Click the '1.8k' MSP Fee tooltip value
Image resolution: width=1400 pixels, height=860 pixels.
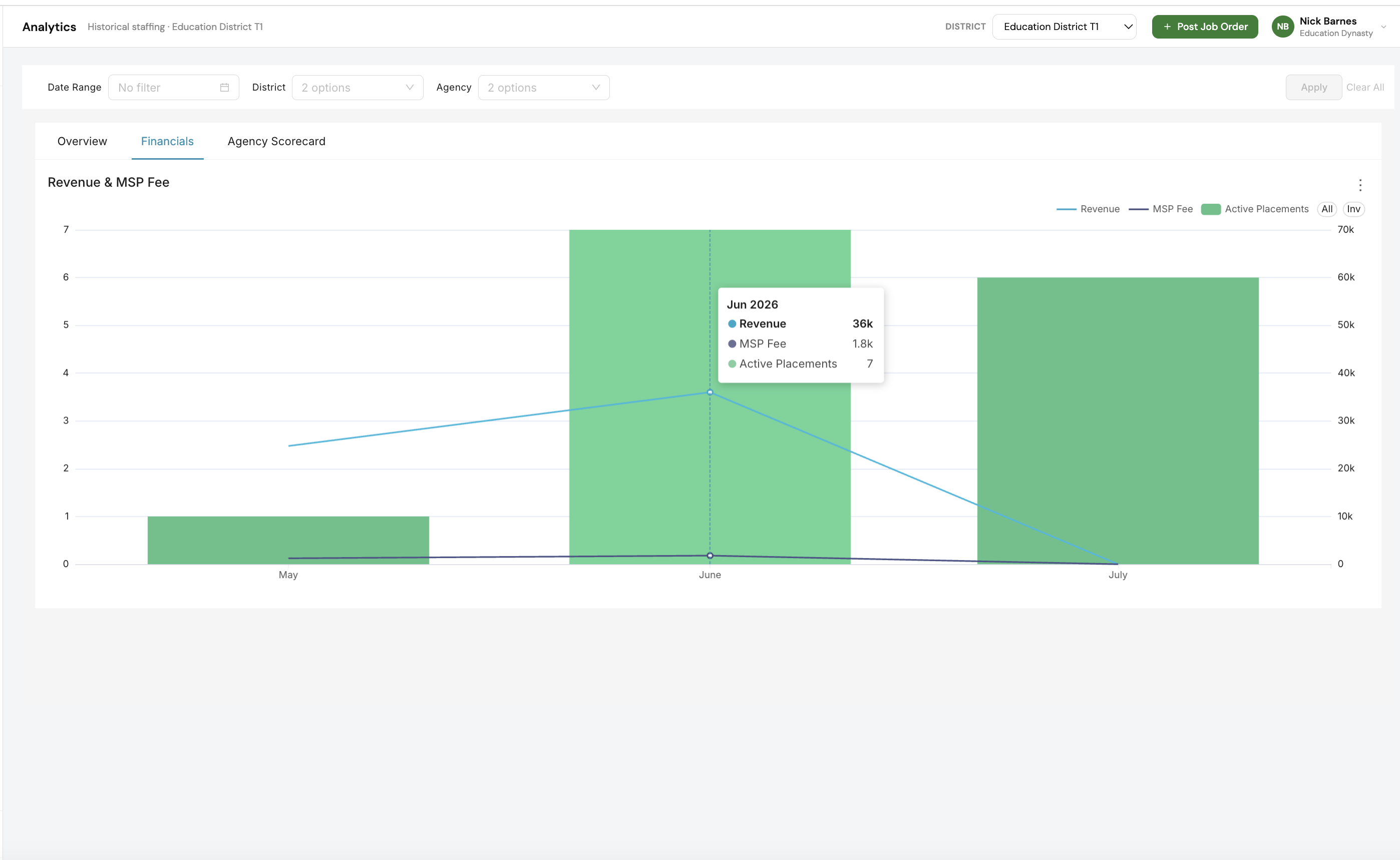[x=862, y=343]
